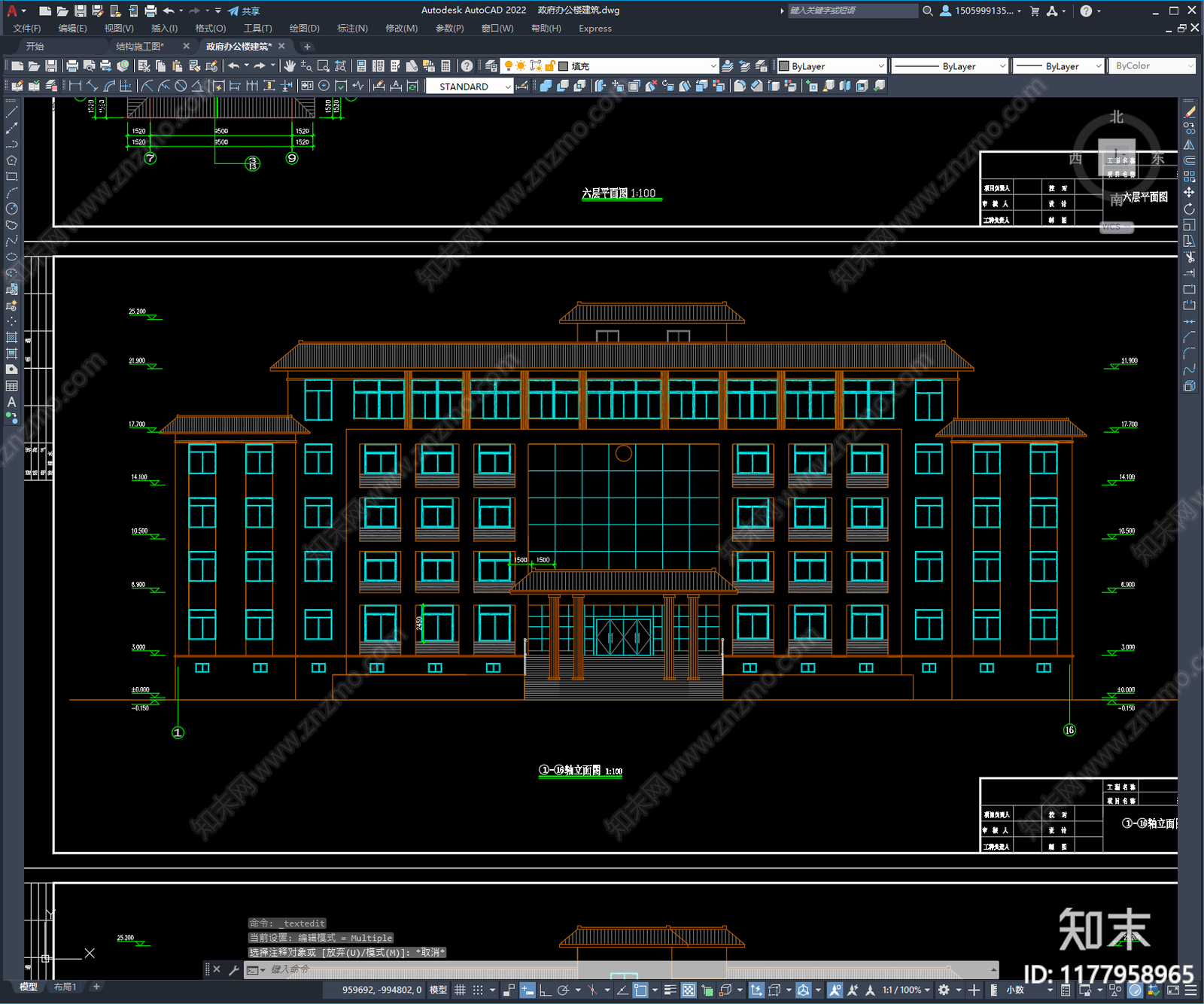The image size is (1204, 1004).
Task: Toggle Lineweight display in status bar
Action: pyautogui.click(x=670, y=990)
